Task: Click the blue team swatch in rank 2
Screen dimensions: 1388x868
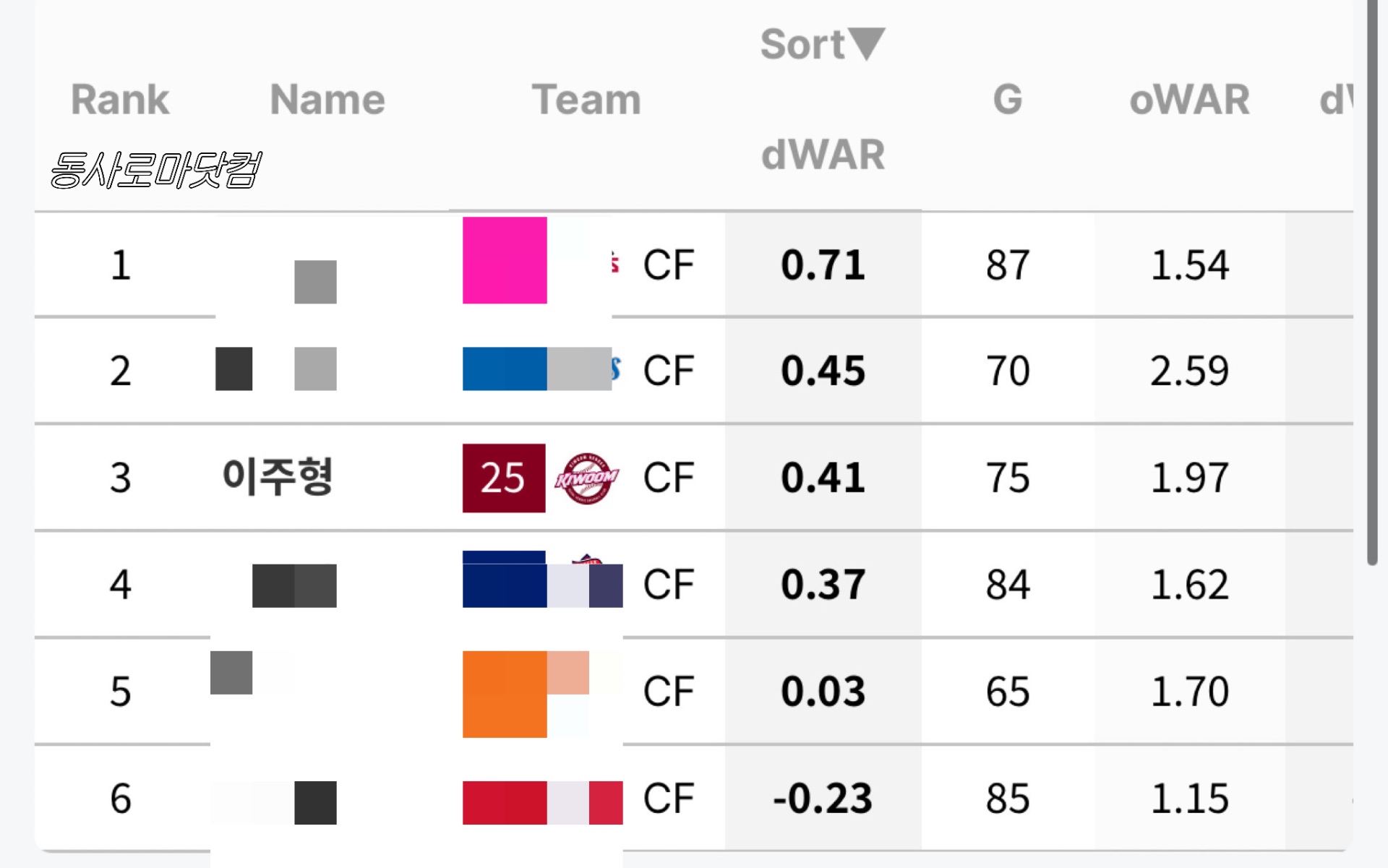Action: click(x=505, y=369)
